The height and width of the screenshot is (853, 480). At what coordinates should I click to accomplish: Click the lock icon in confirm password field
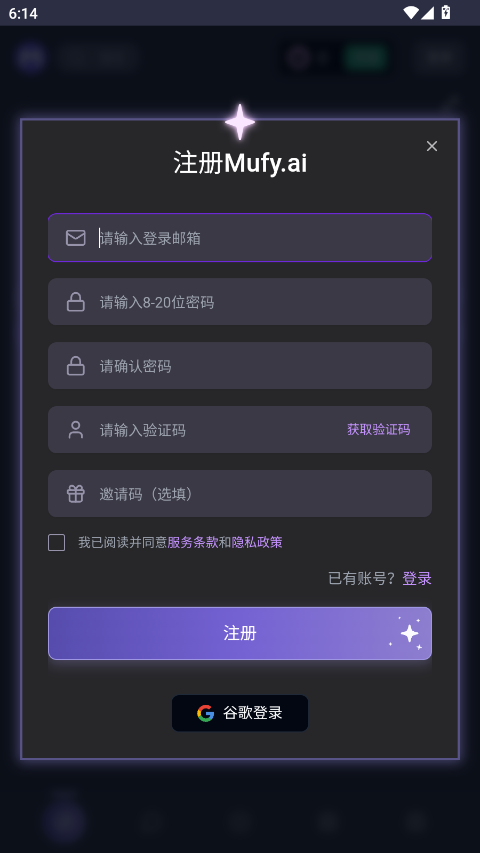76,366
